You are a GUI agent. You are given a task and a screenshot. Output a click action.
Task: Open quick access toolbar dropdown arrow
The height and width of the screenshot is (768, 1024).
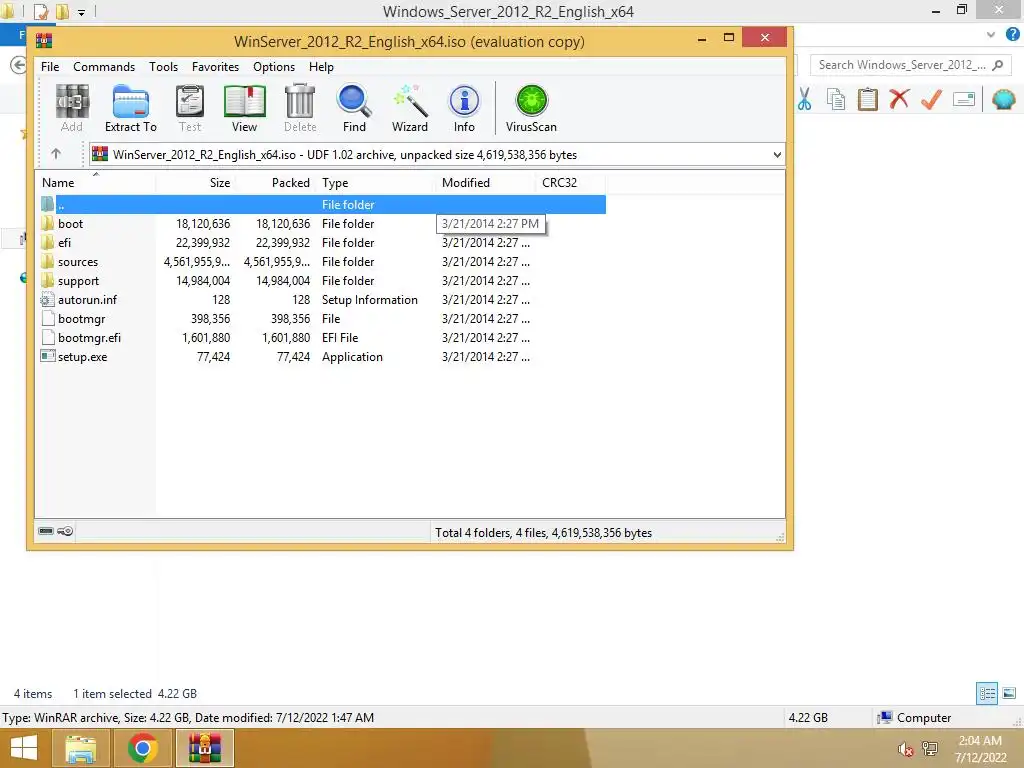[x=81, y=12]
